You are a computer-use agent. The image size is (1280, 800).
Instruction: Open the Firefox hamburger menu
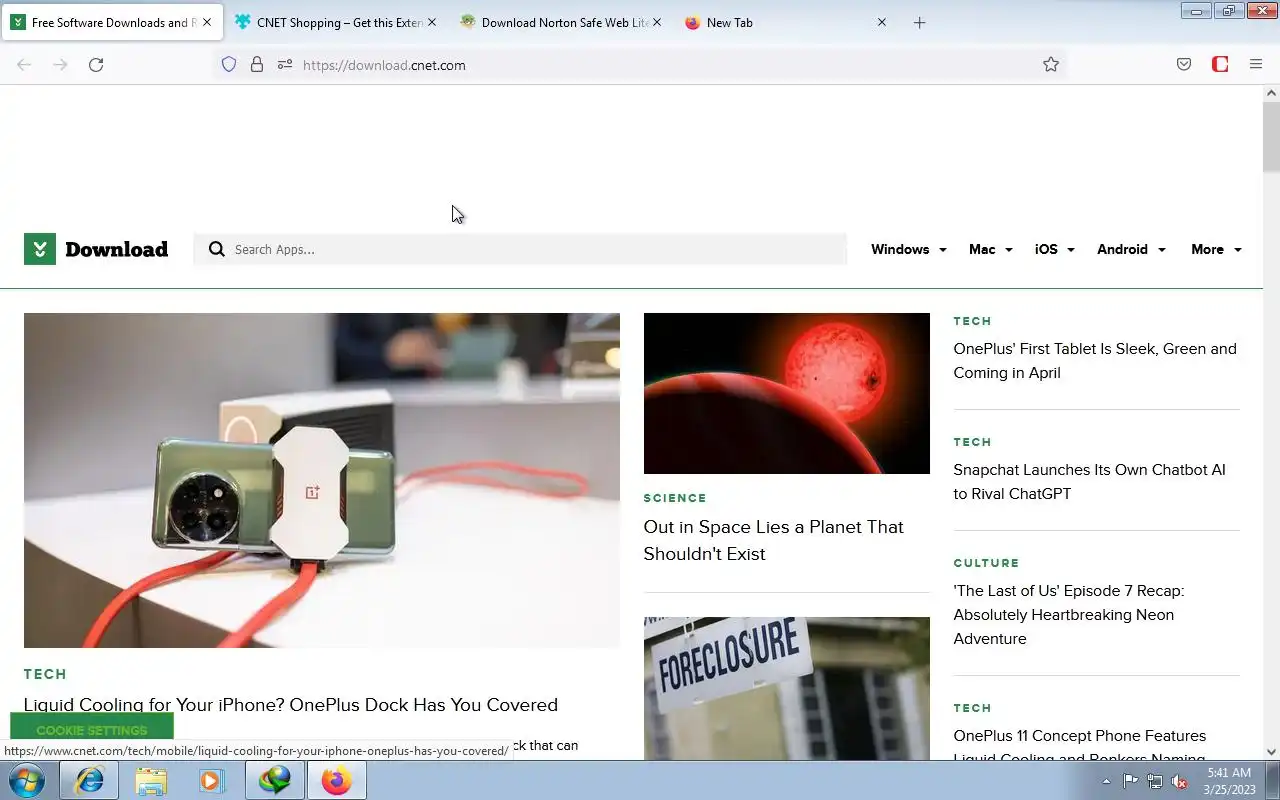click(x=1256, y=65)
